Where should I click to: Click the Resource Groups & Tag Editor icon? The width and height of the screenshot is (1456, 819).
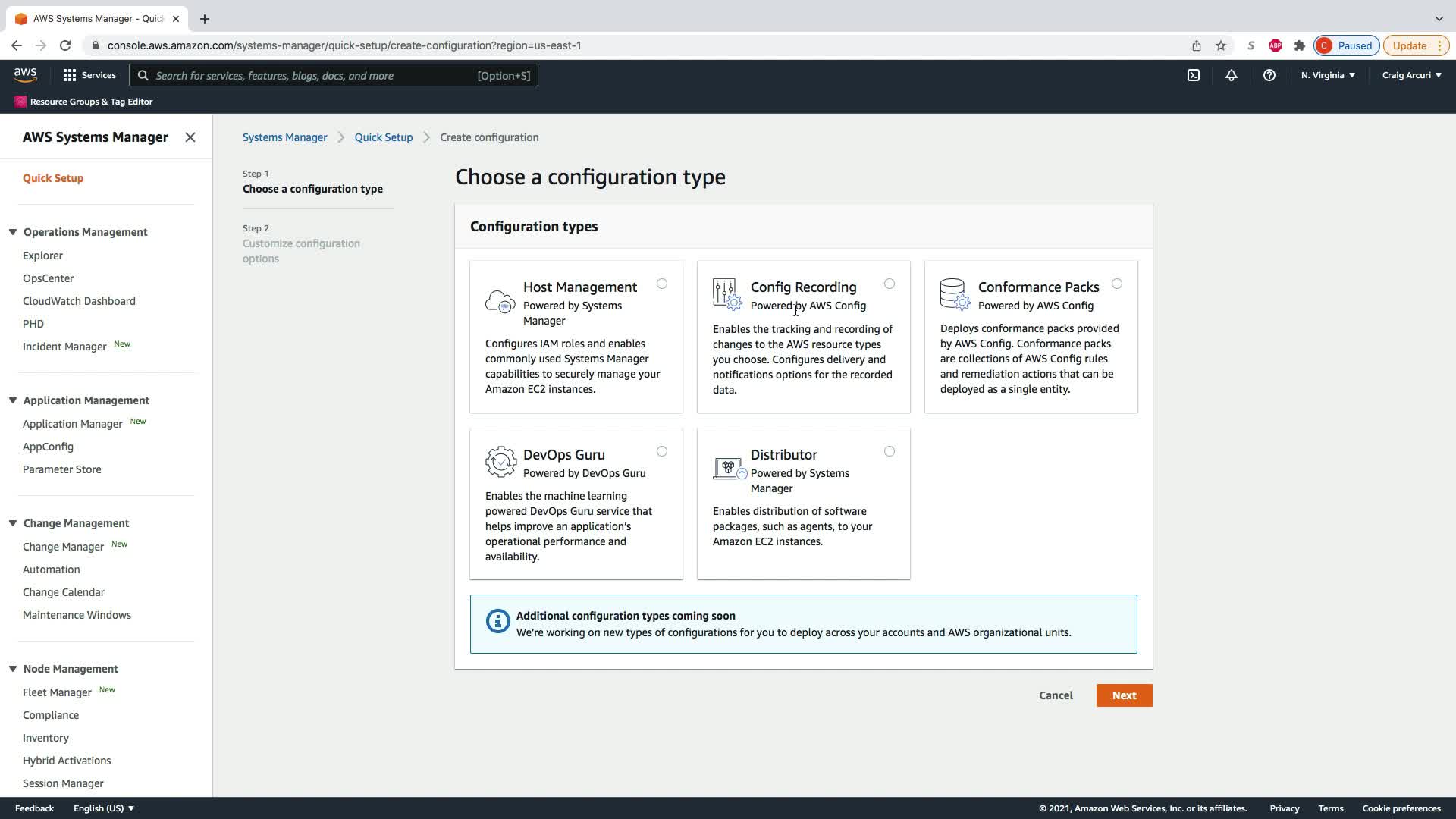point(20,102)
